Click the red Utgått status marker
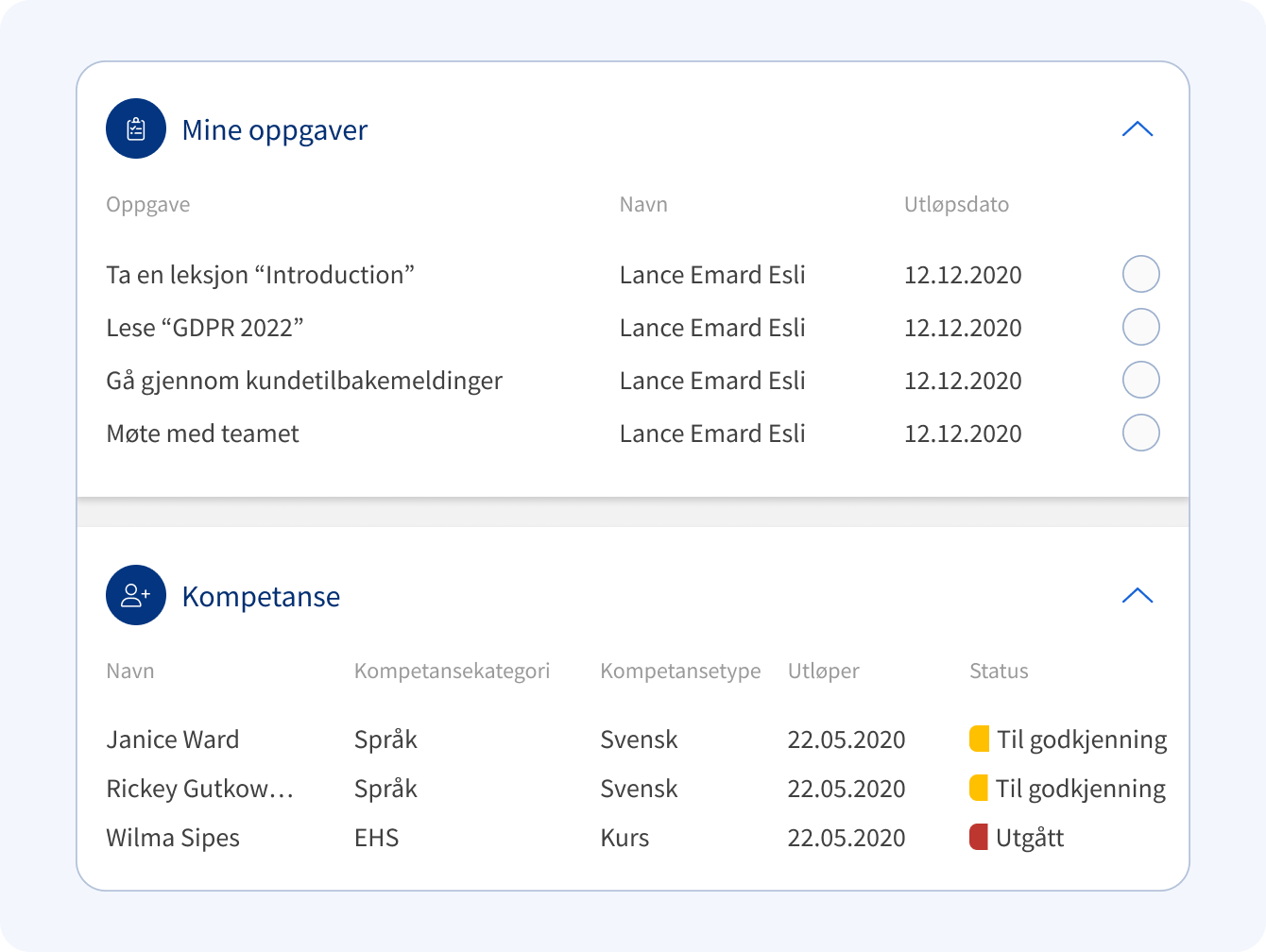The height and width of the screenshot is (952, 1266). (979, 837)
